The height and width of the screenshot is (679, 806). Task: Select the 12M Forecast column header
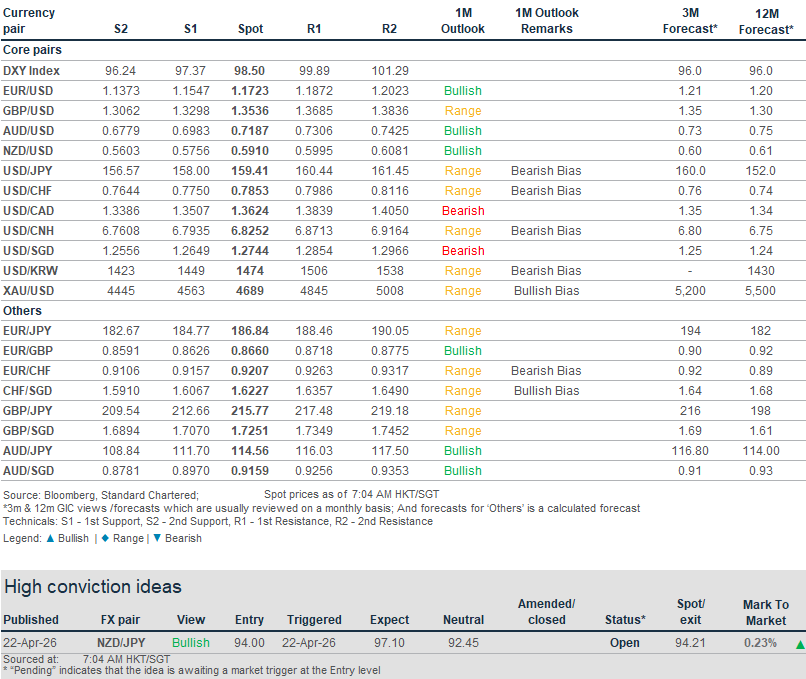click(x=765, y=21)
